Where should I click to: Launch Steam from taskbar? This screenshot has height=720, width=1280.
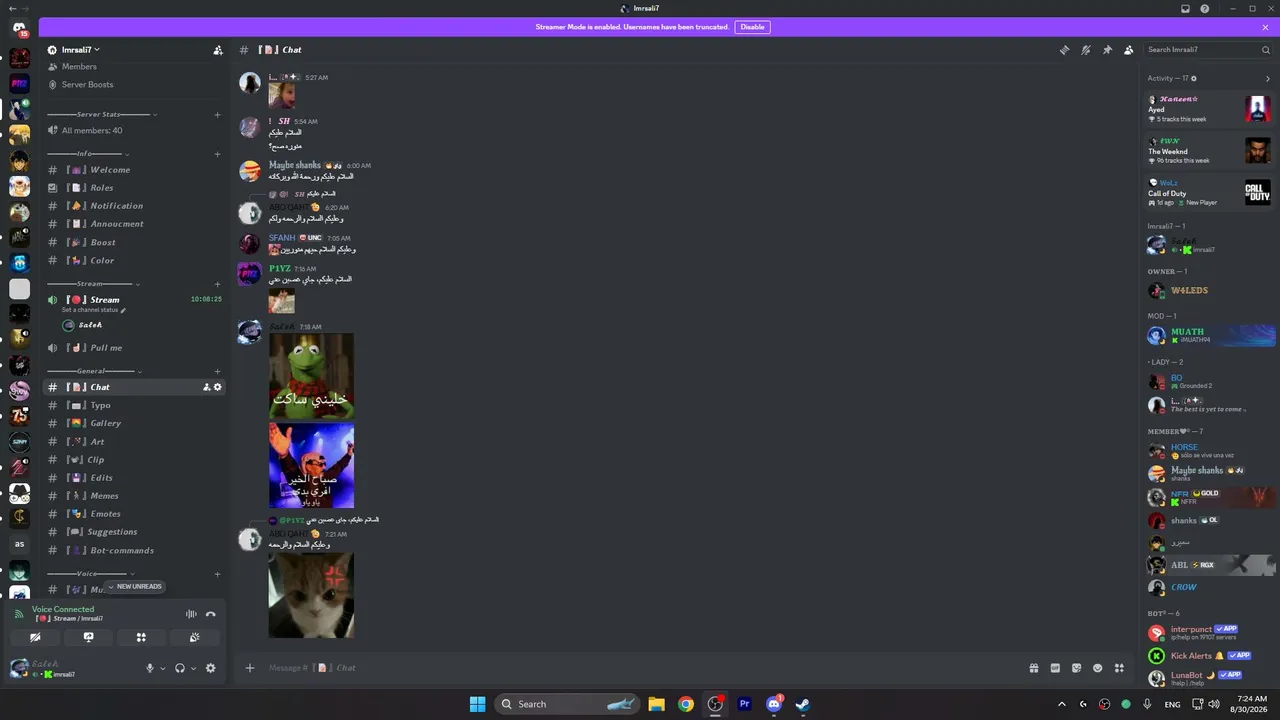(x=802, y=704)
